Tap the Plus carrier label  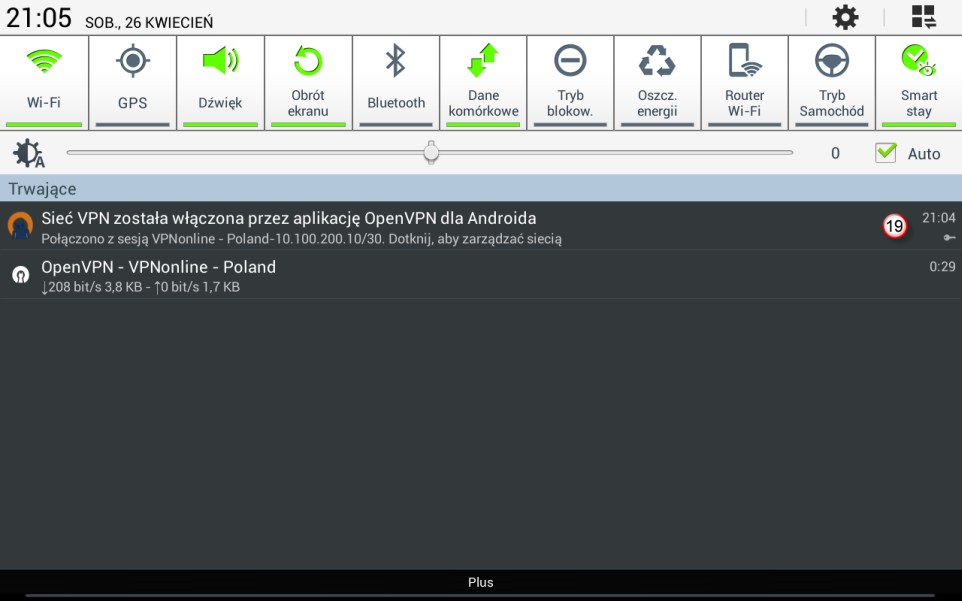(x=480, y=582)
